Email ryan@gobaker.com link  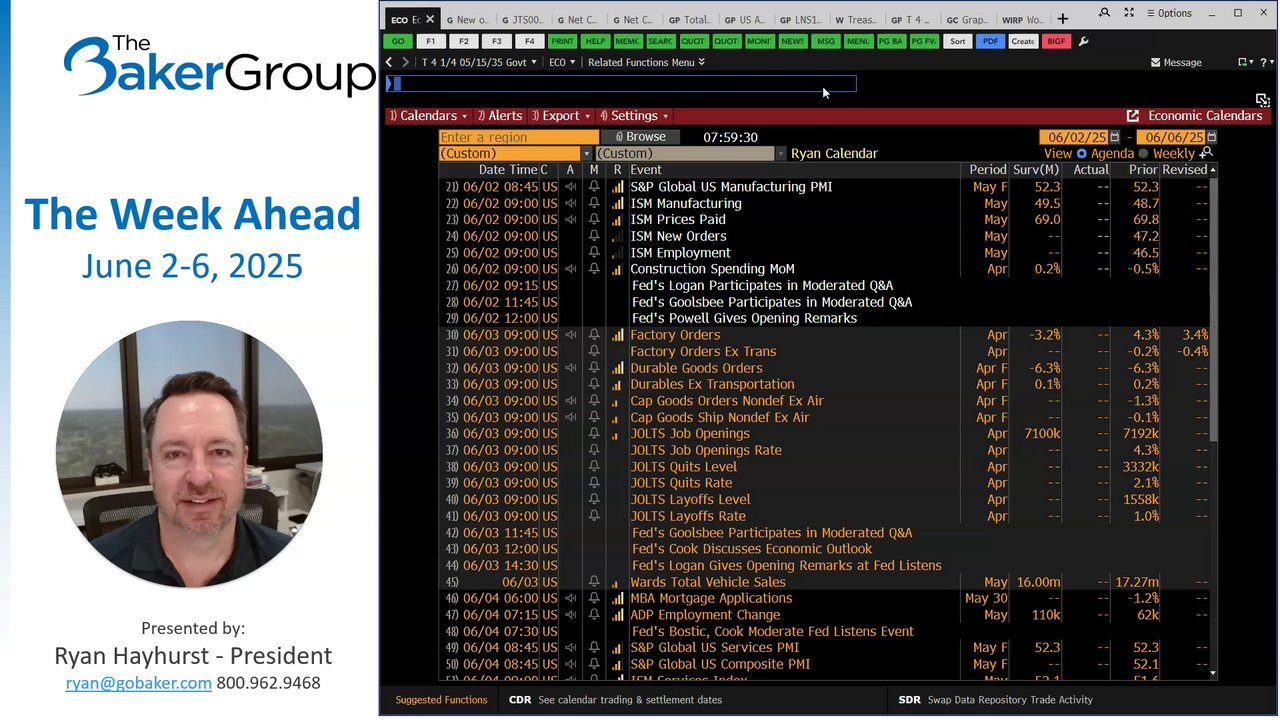click(x=139, y=683)
